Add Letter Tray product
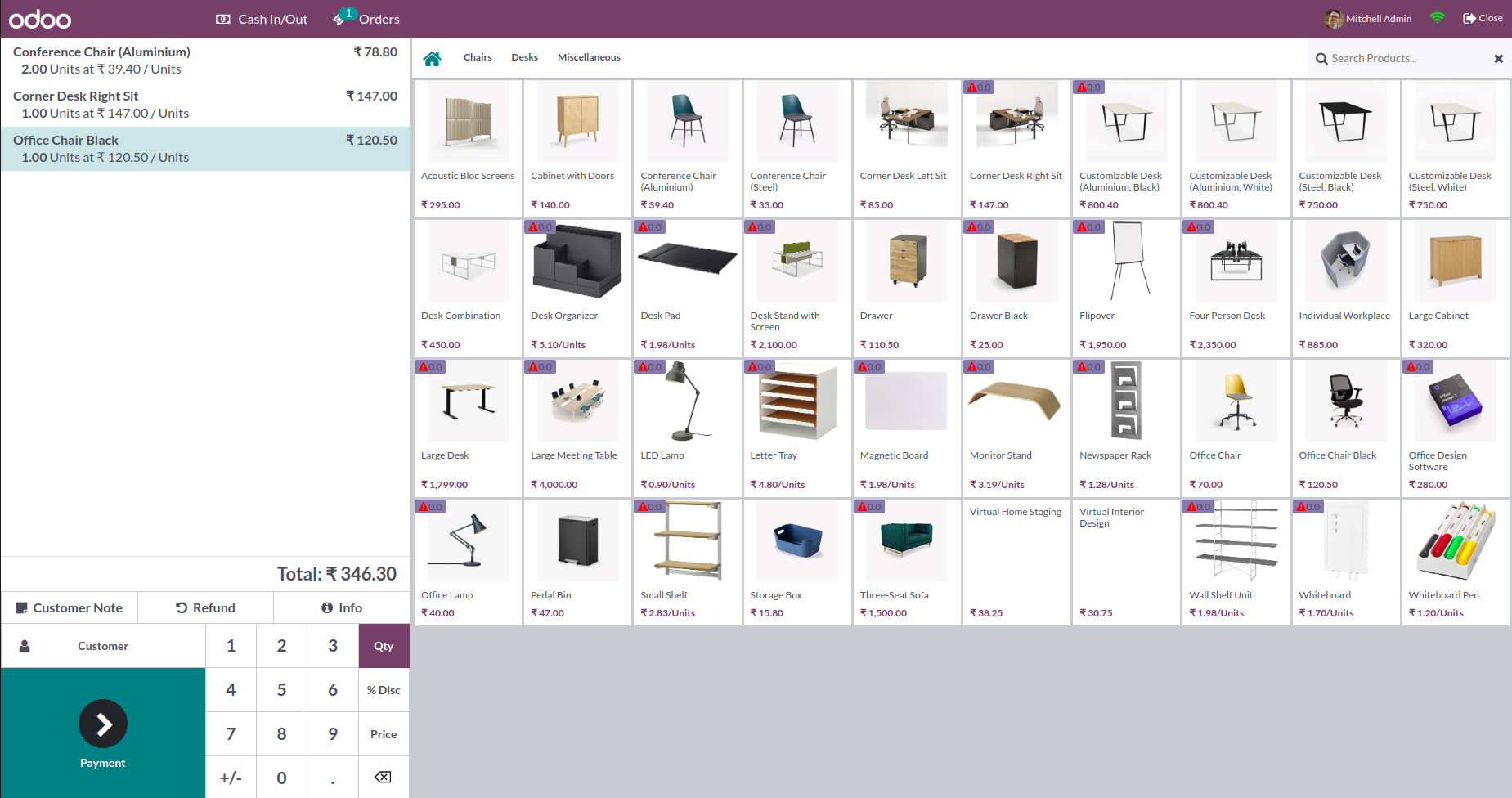 797,428
